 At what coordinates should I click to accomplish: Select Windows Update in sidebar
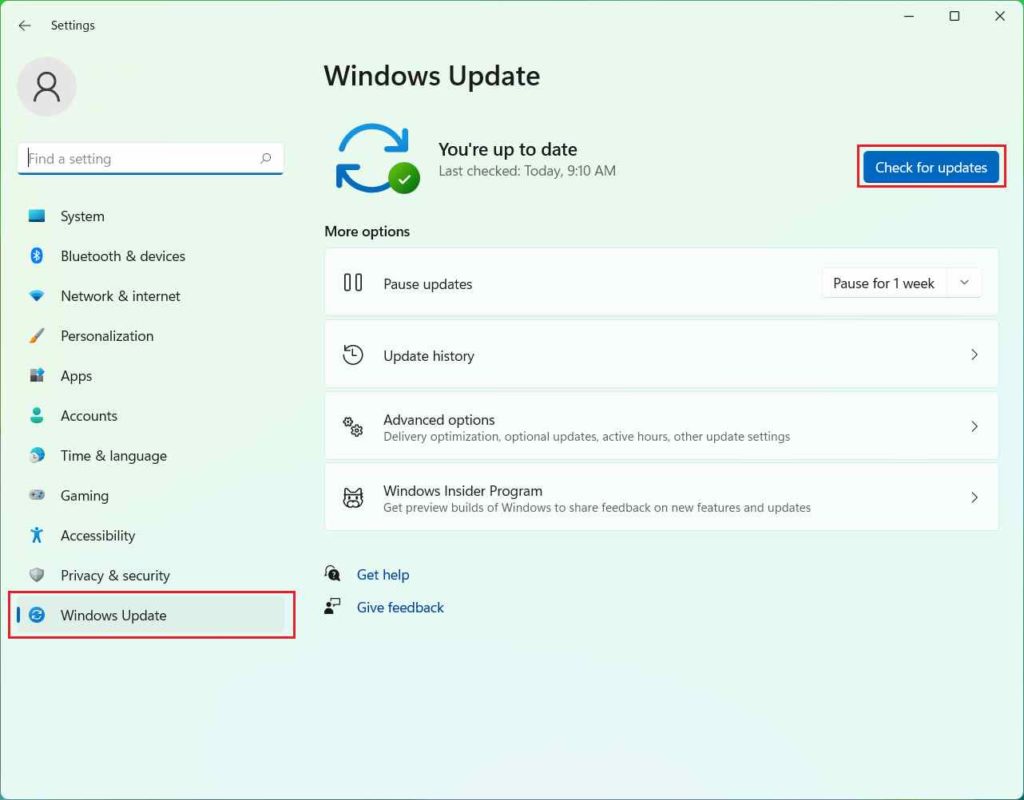click(x=151, y=615)
